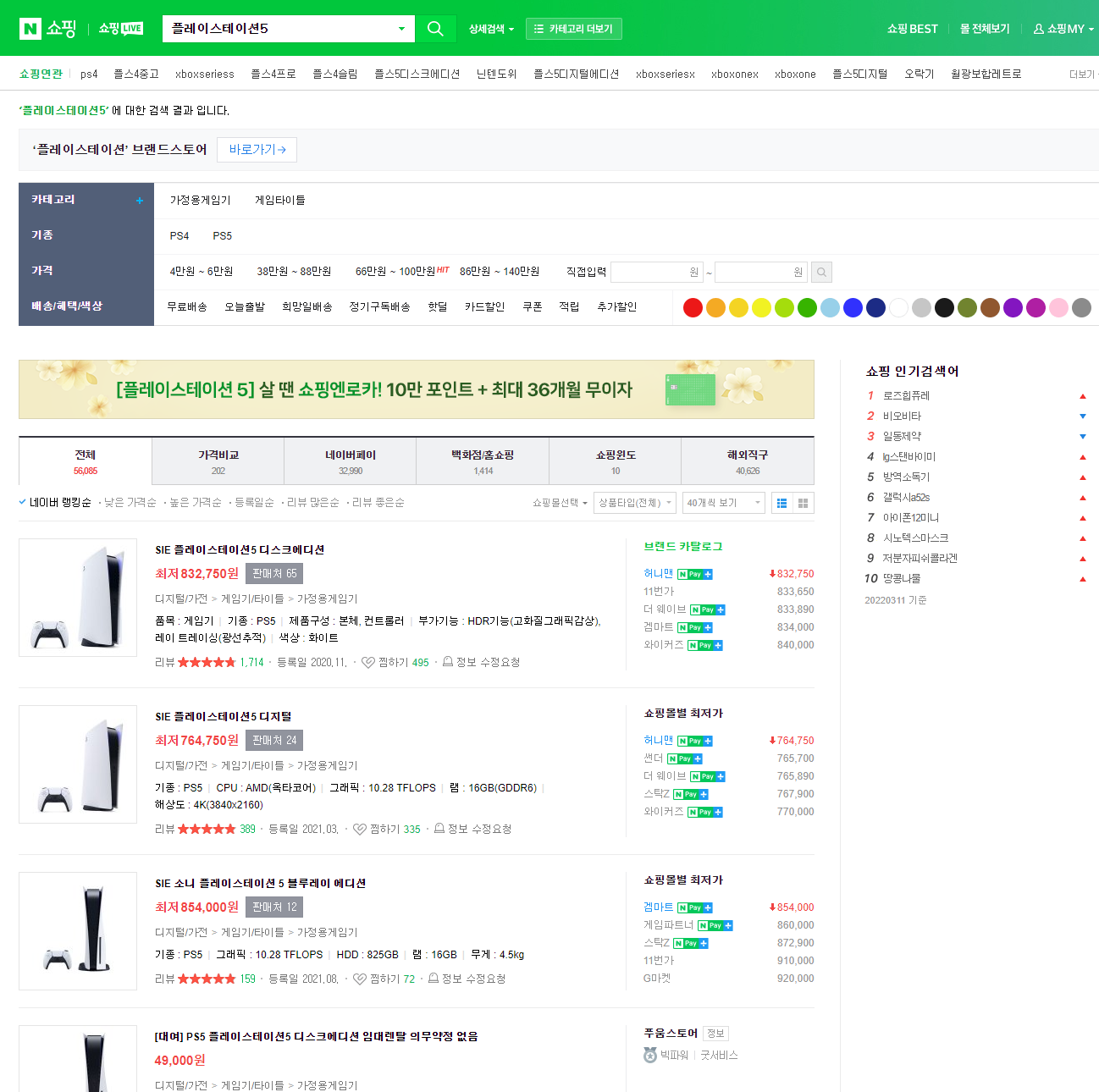Screen dimensions: 1099x1092
Task: Select the green color swatch
Action: [807, 308]
